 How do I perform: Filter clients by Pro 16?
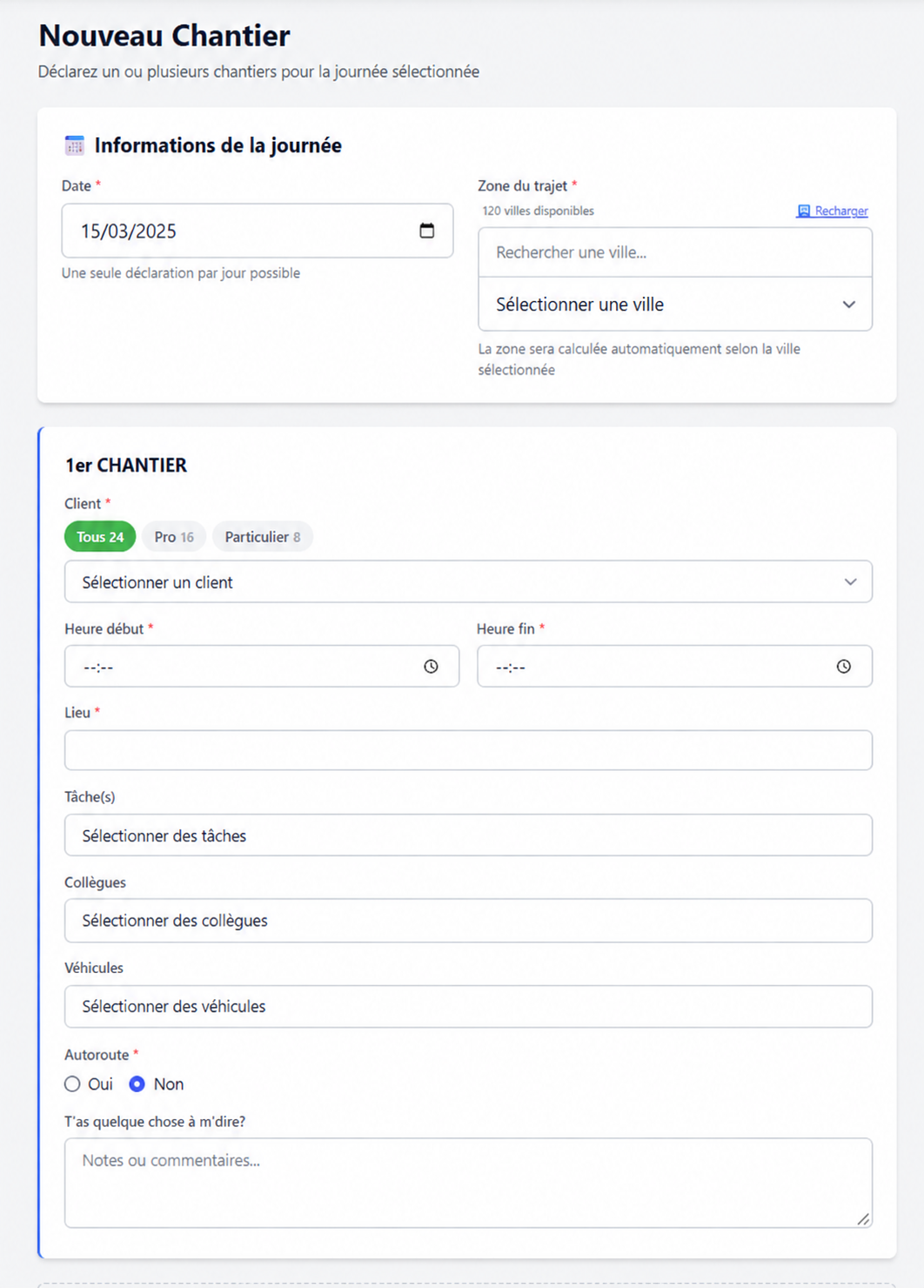(174, 537)
